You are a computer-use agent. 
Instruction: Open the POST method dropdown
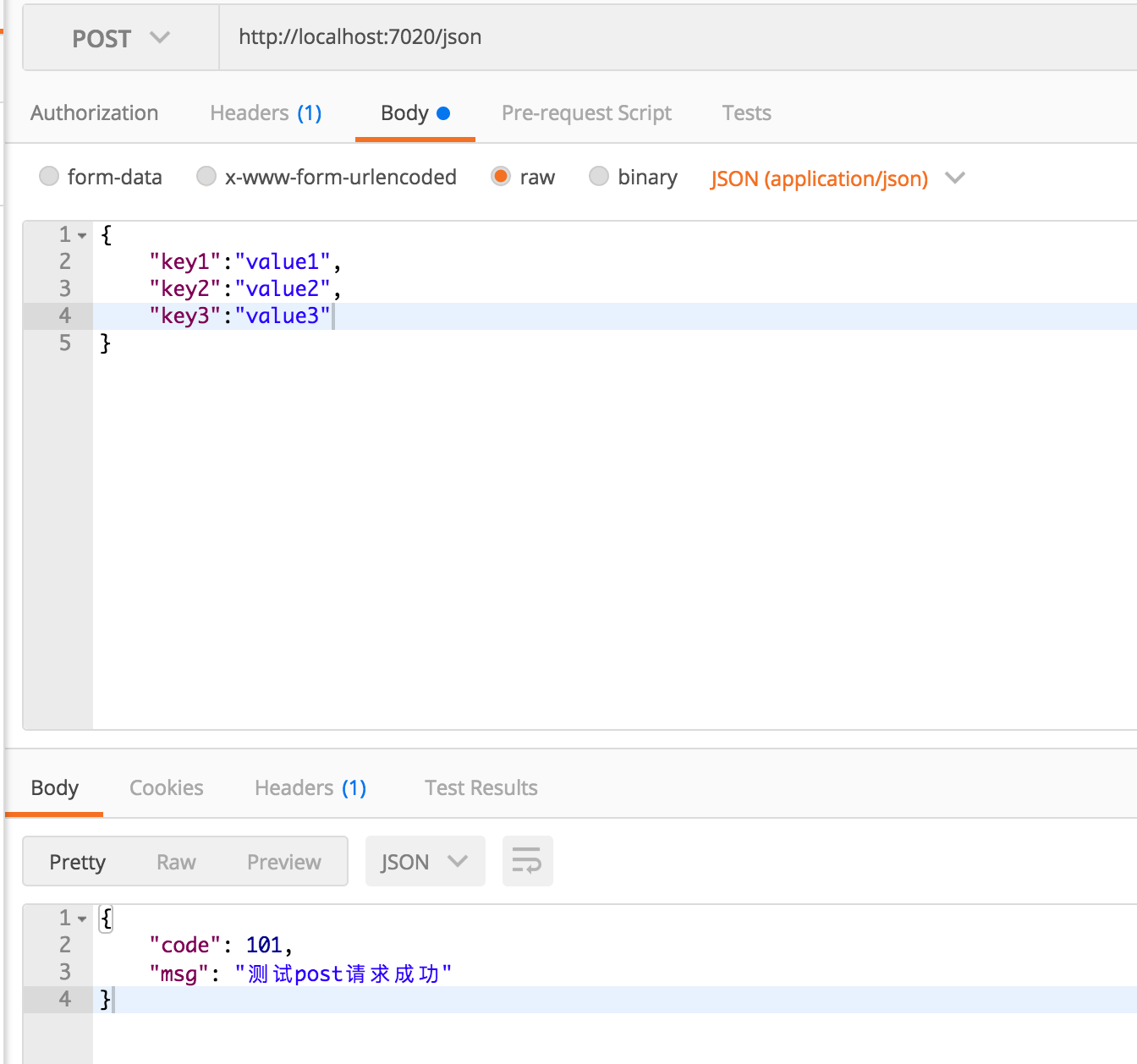pos(121,38)
